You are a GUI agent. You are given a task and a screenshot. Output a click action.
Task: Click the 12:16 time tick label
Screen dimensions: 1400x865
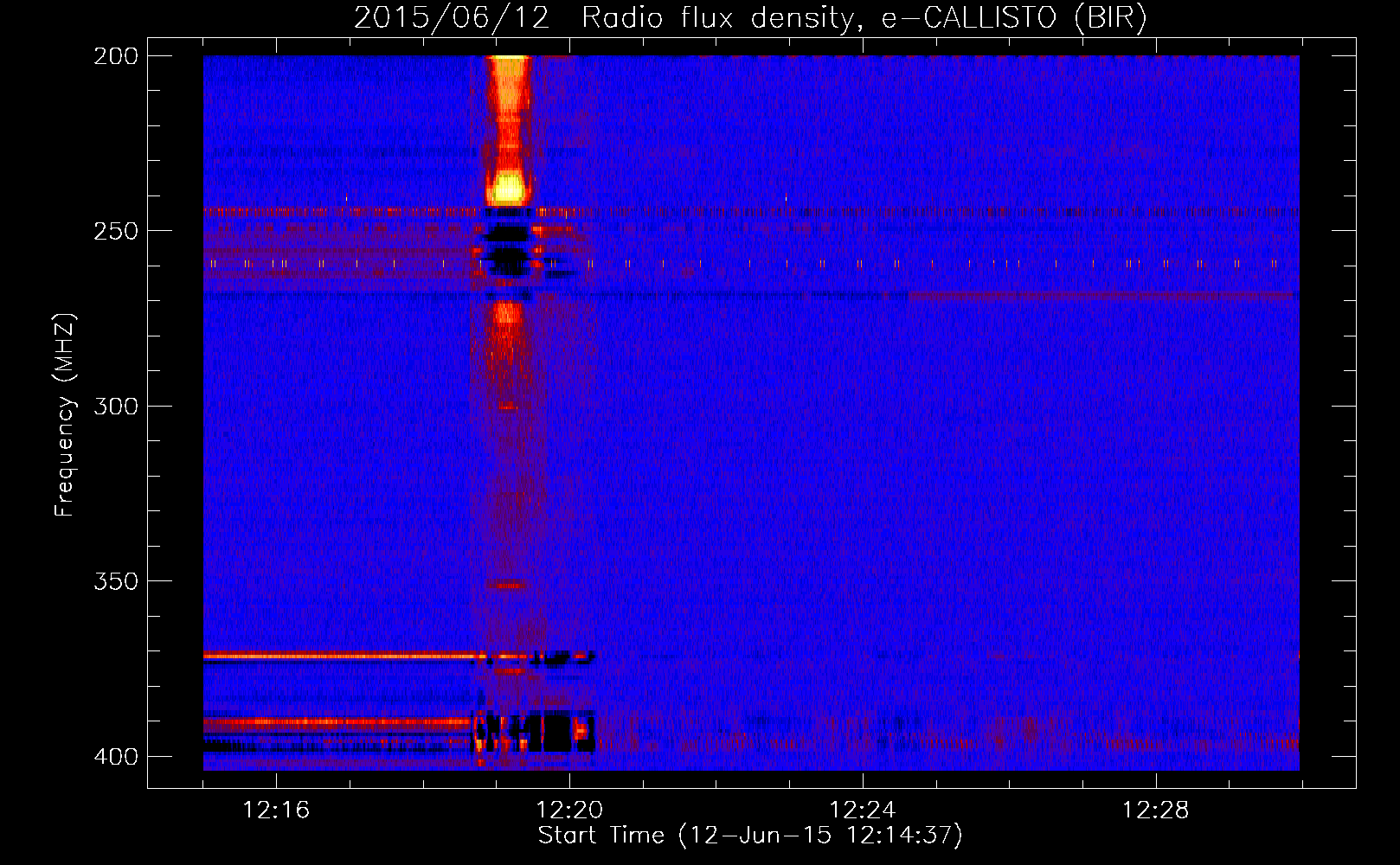[276, 810]
